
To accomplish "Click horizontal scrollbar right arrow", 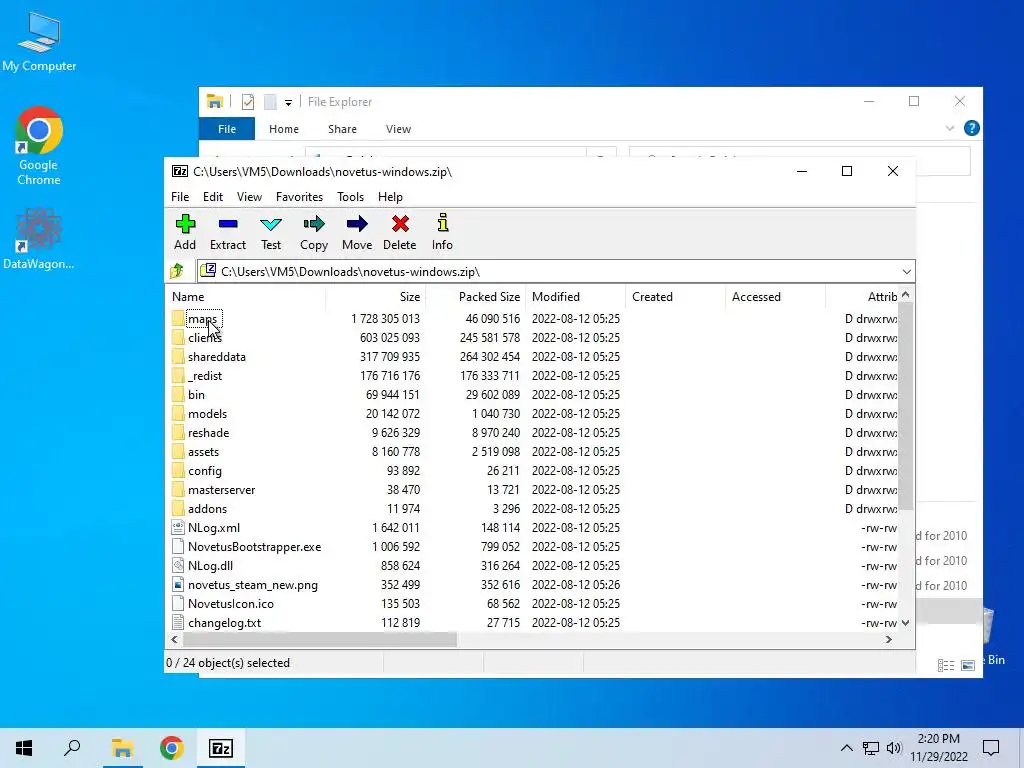I will (x=889, y=640).
